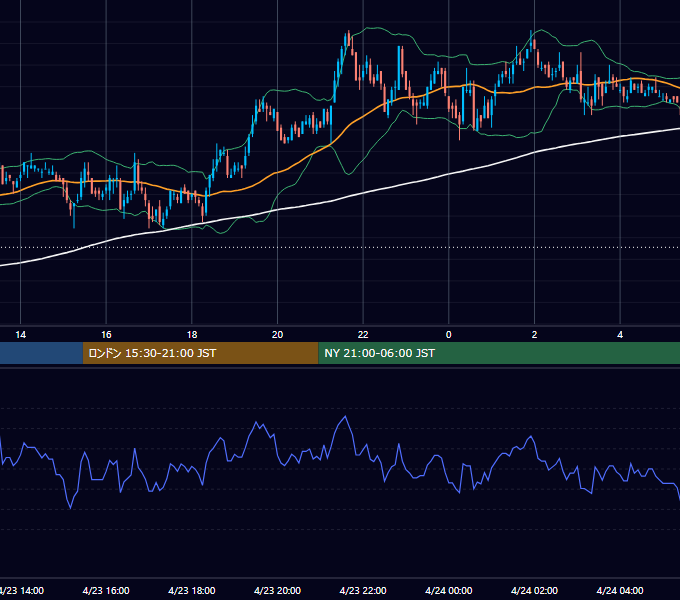Click the 22 hour axis label
This screenshot has height=600, width=680.
[363, 335]
